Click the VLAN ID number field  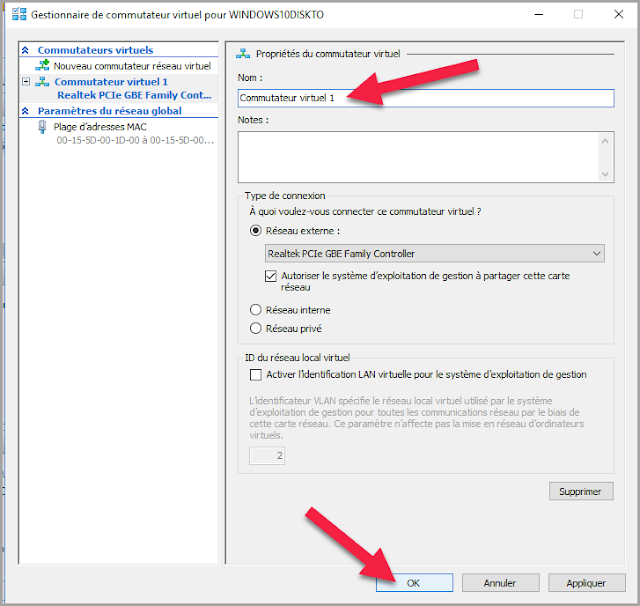coord(267,455)
